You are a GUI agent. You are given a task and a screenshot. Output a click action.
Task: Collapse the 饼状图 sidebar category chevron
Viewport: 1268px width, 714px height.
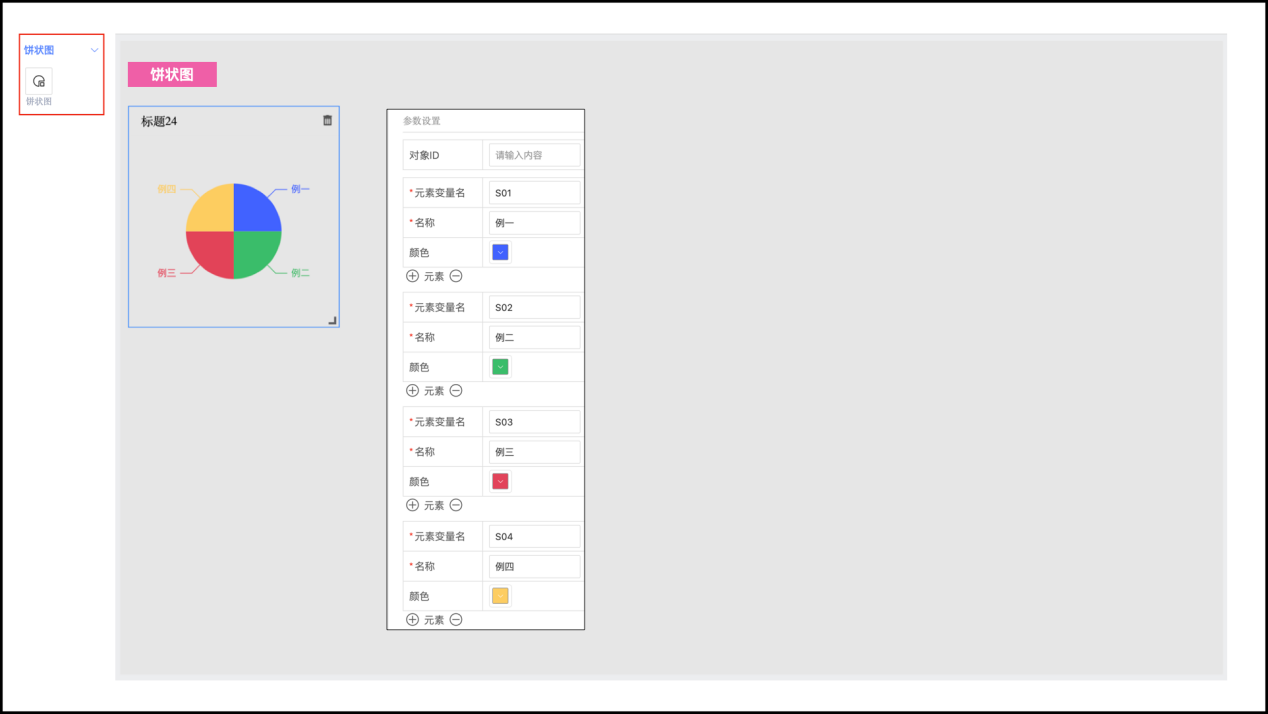(95, 50)
